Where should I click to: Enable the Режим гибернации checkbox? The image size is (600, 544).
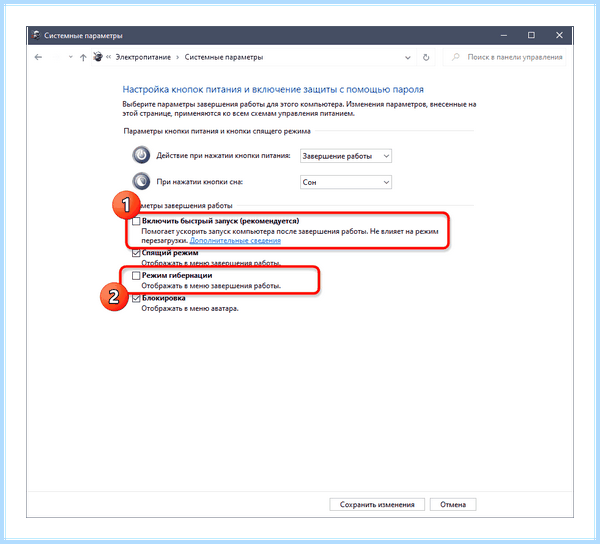point(136,275)
